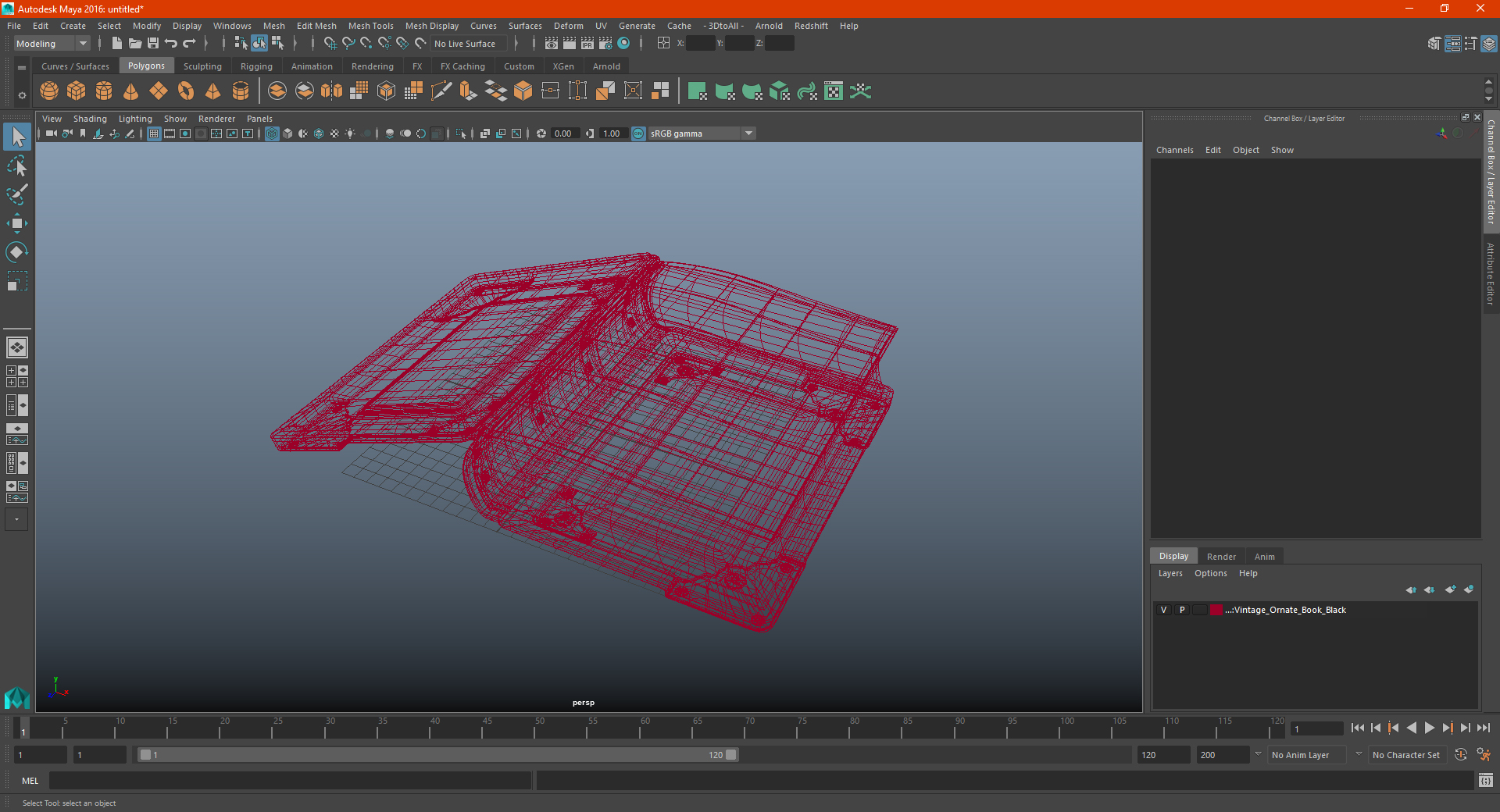The width and height of the screenshot is (1500, 812).
Task: Toggle viewport color management sRGB button
Action: pyautogui.click(x=638, y=134)
